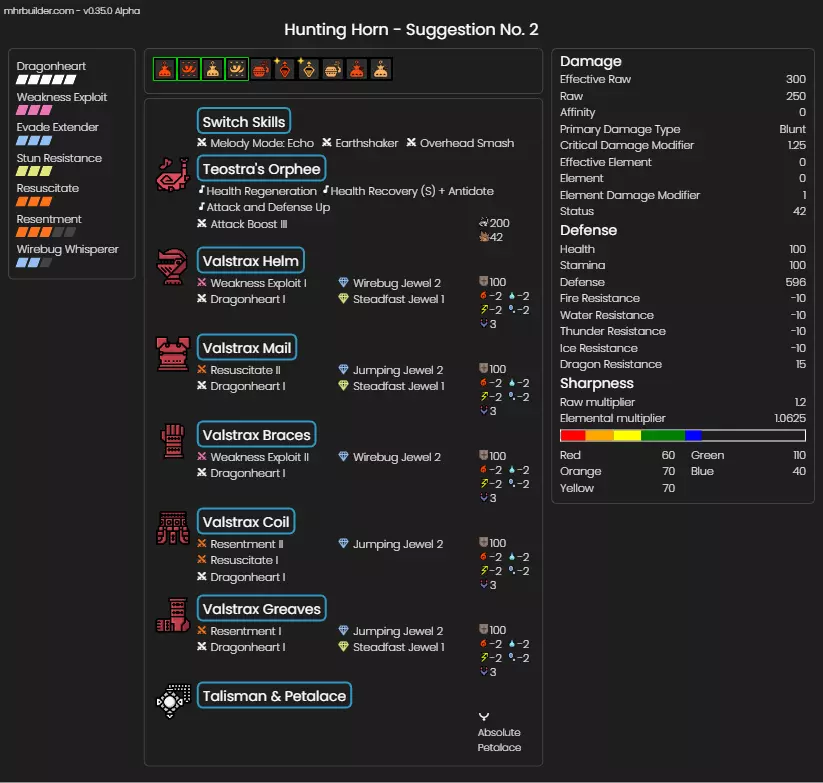The image size is (823, 783).
Task: Click the green segment of the sharpness bar
Action: pos(663,435)
